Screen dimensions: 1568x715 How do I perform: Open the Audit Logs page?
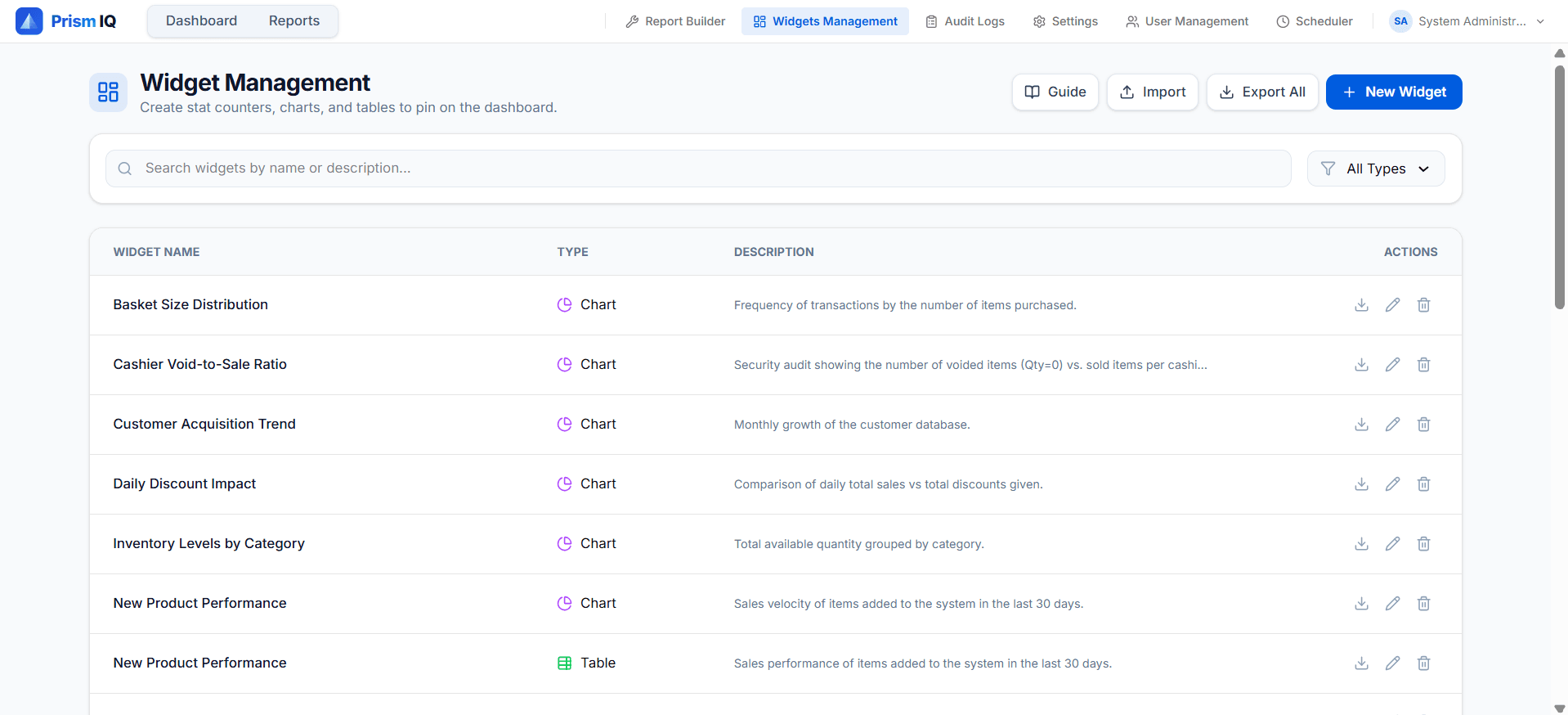click(965, 21)
